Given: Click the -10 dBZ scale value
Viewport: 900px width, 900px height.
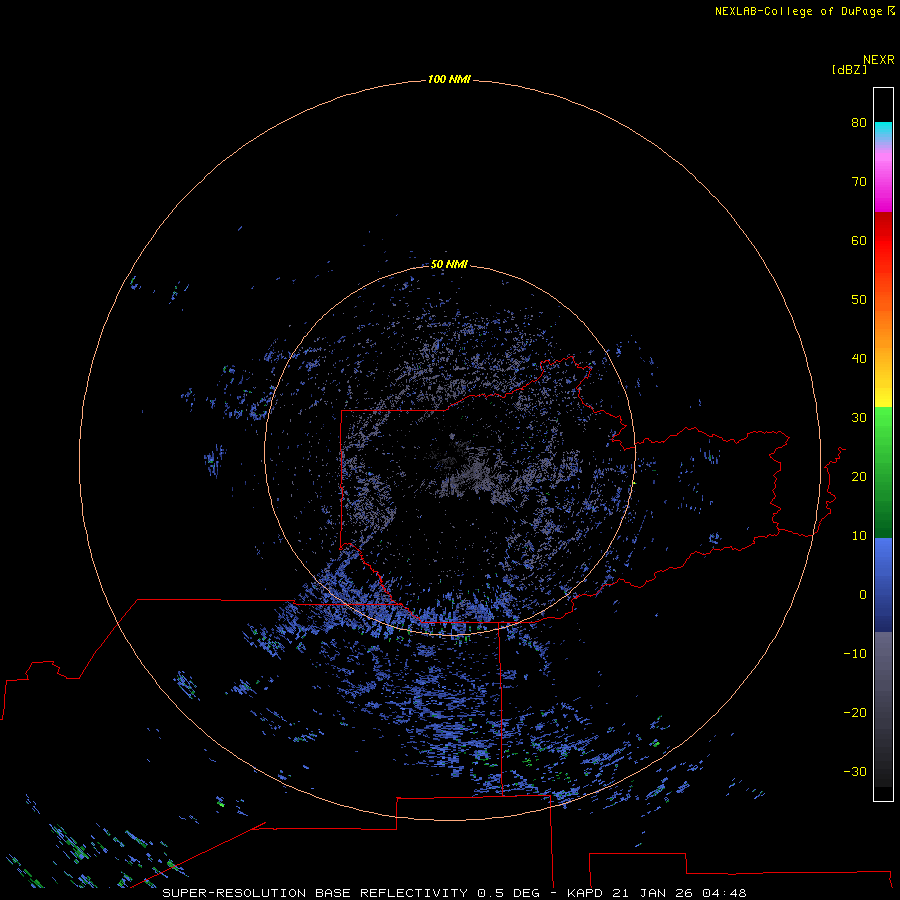Looking at the screenshot, I should coord(855,654).
